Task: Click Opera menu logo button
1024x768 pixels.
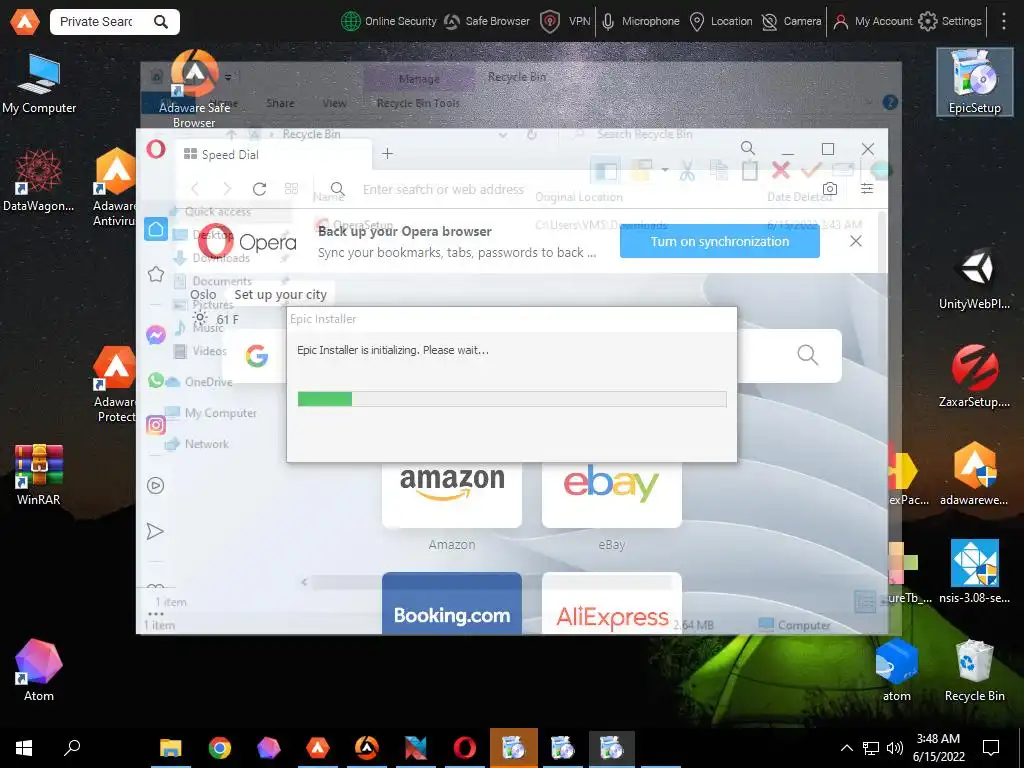Action: tap(155, 150)
